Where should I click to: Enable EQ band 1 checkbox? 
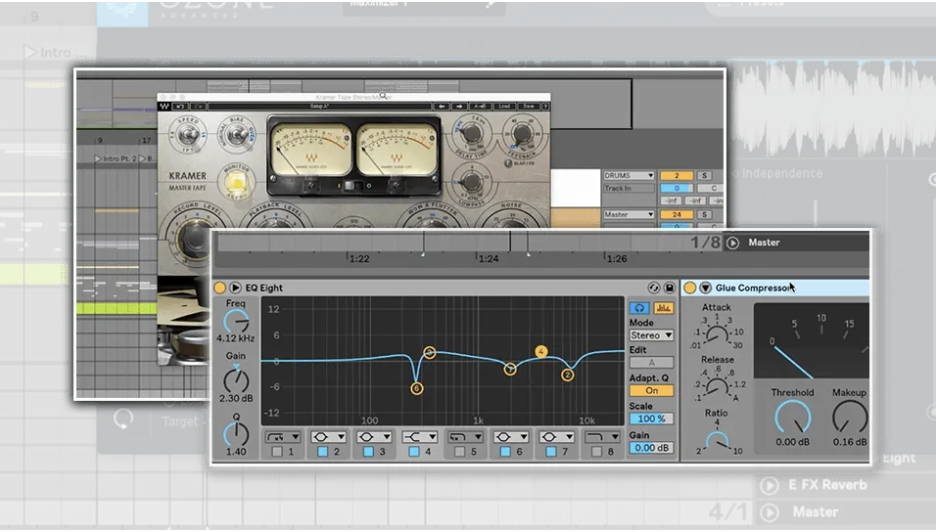point(277,452)
